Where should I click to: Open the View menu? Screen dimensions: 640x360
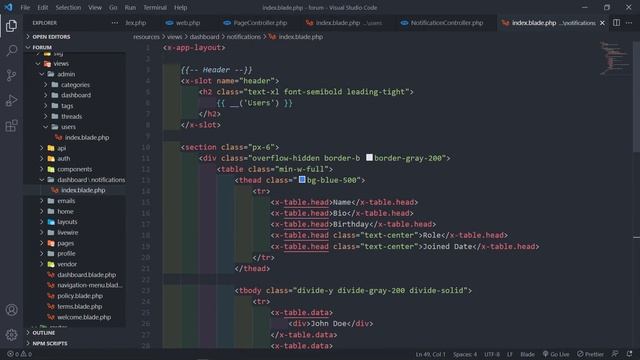click(x=95, y=7)
